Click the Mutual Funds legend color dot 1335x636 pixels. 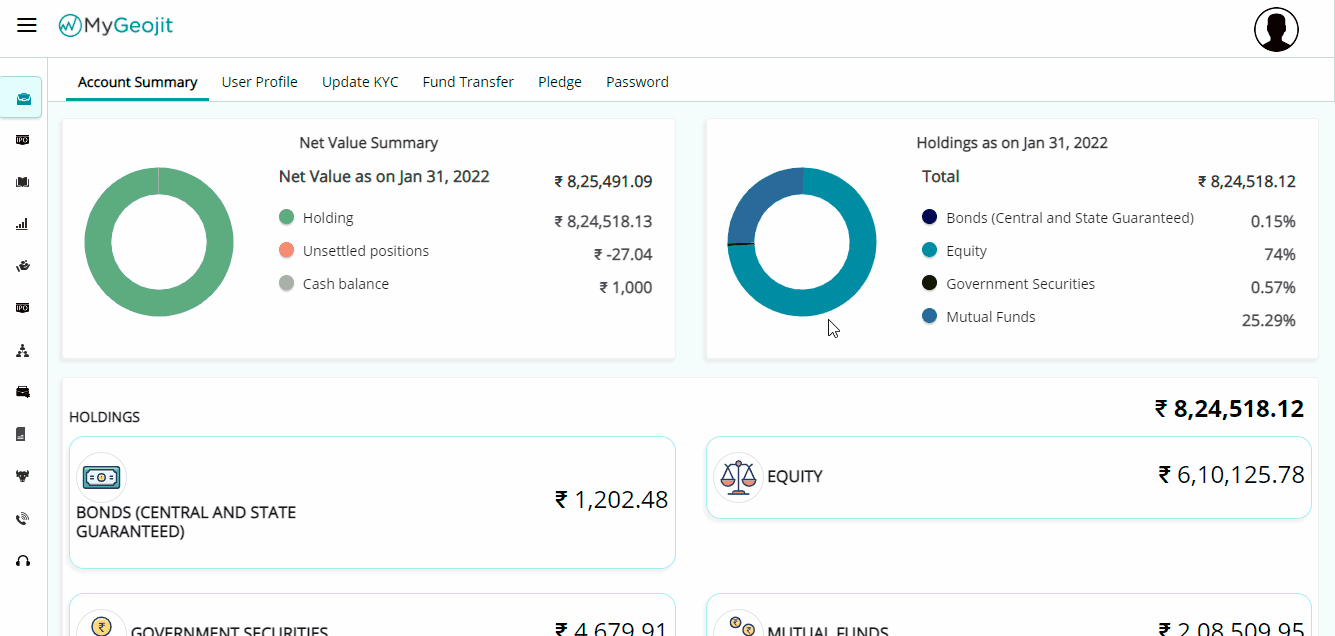930,317
